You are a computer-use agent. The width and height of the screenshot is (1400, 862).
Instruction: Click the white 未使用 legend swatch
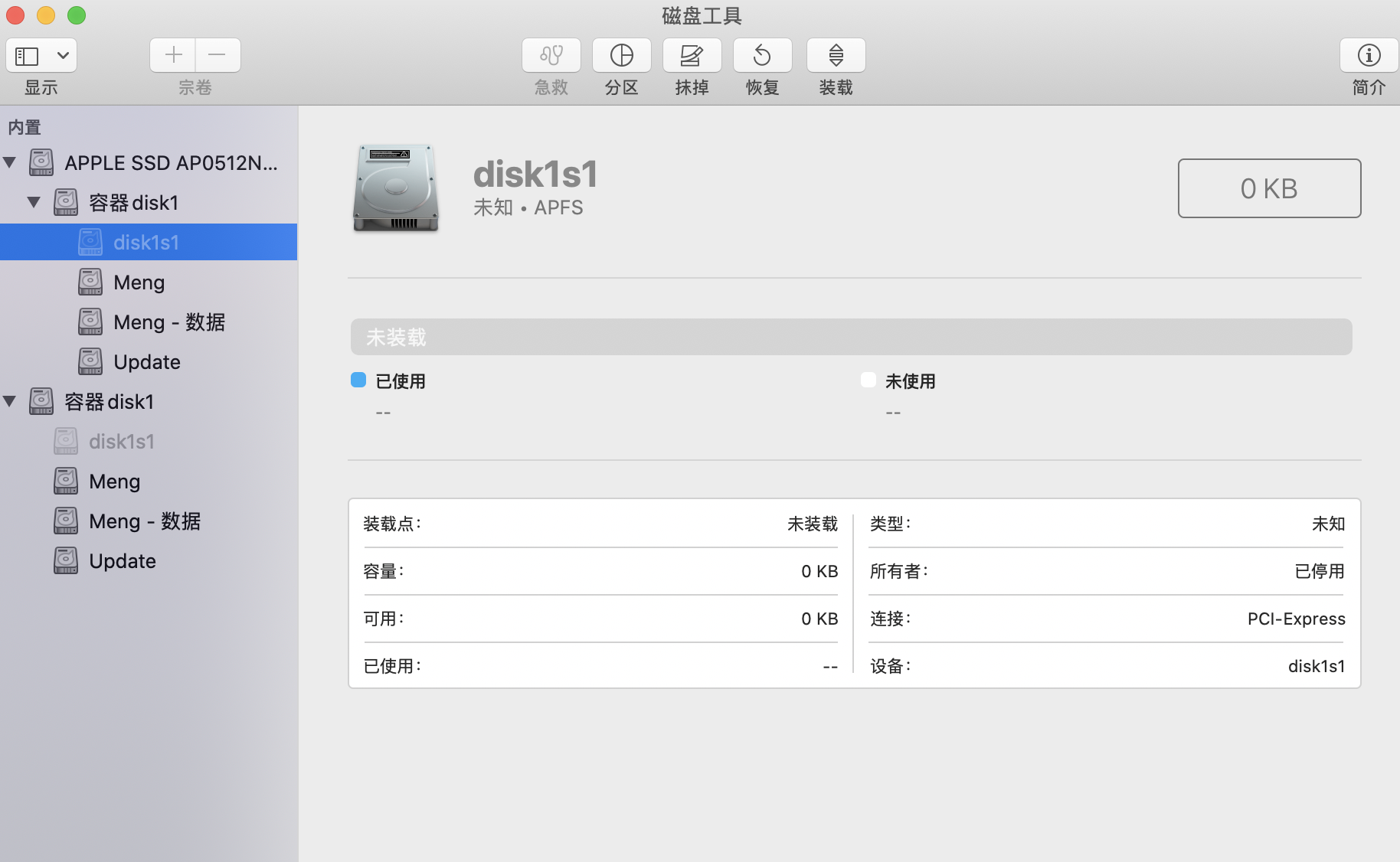coord(868,380)
